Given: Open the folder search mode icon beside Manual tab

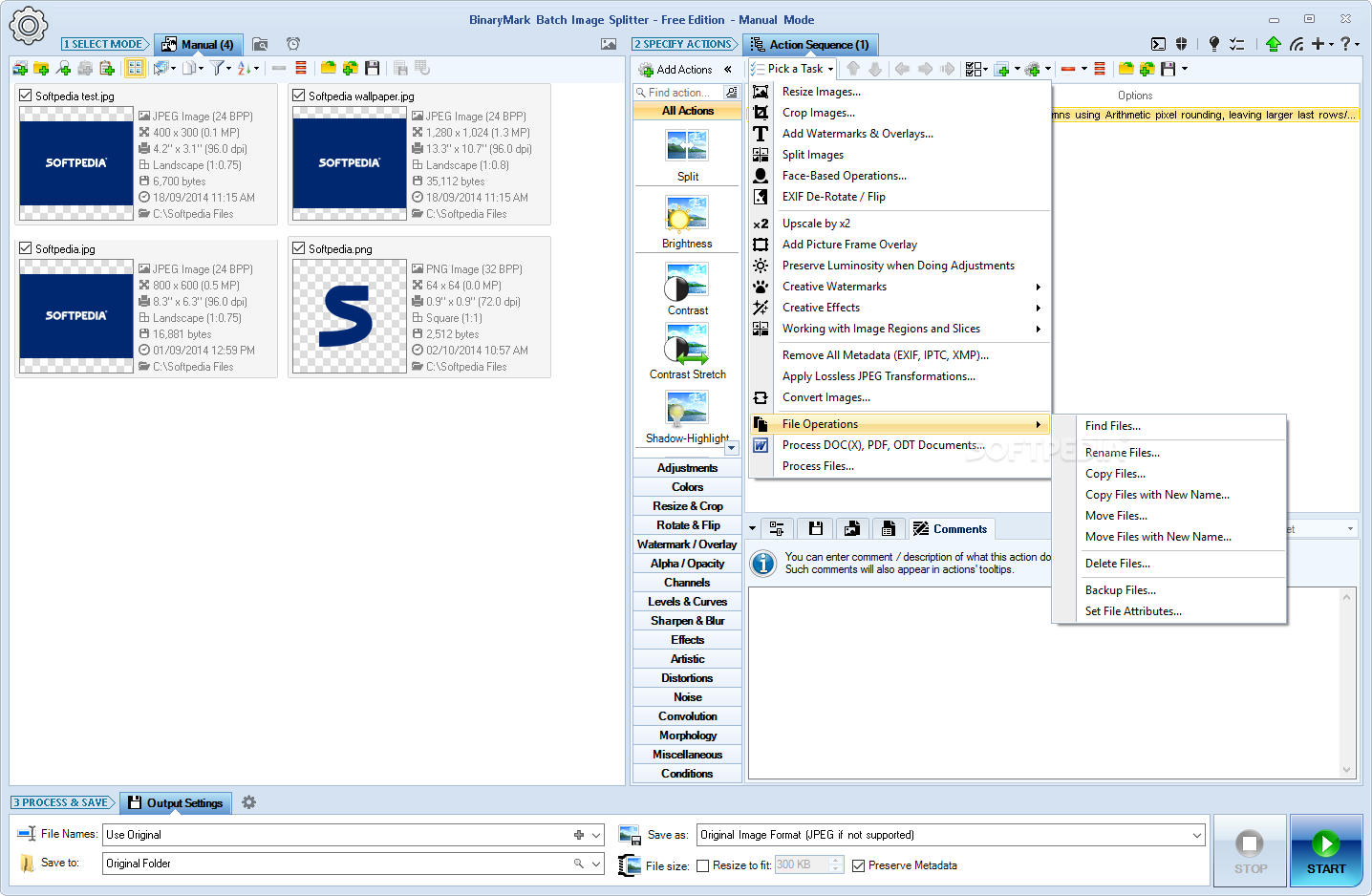Looking at the screenshot, I should point(260,44).
